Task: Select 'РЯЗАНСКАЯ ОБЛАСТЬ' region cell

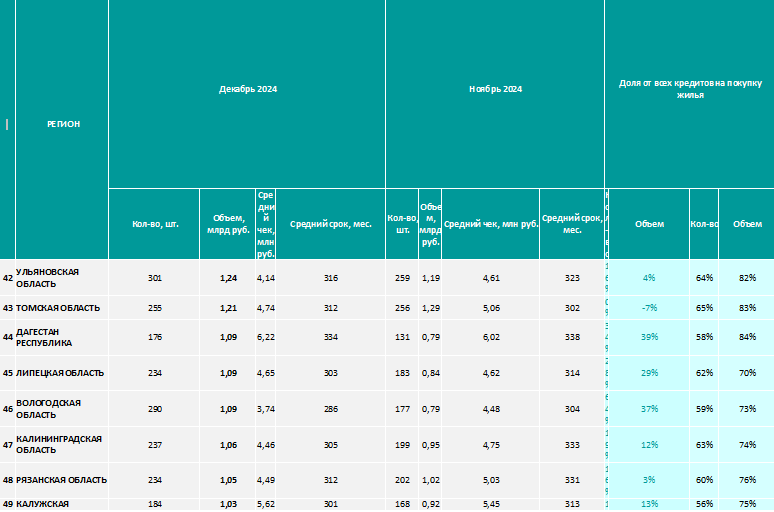Action: [x=61, y=480]
